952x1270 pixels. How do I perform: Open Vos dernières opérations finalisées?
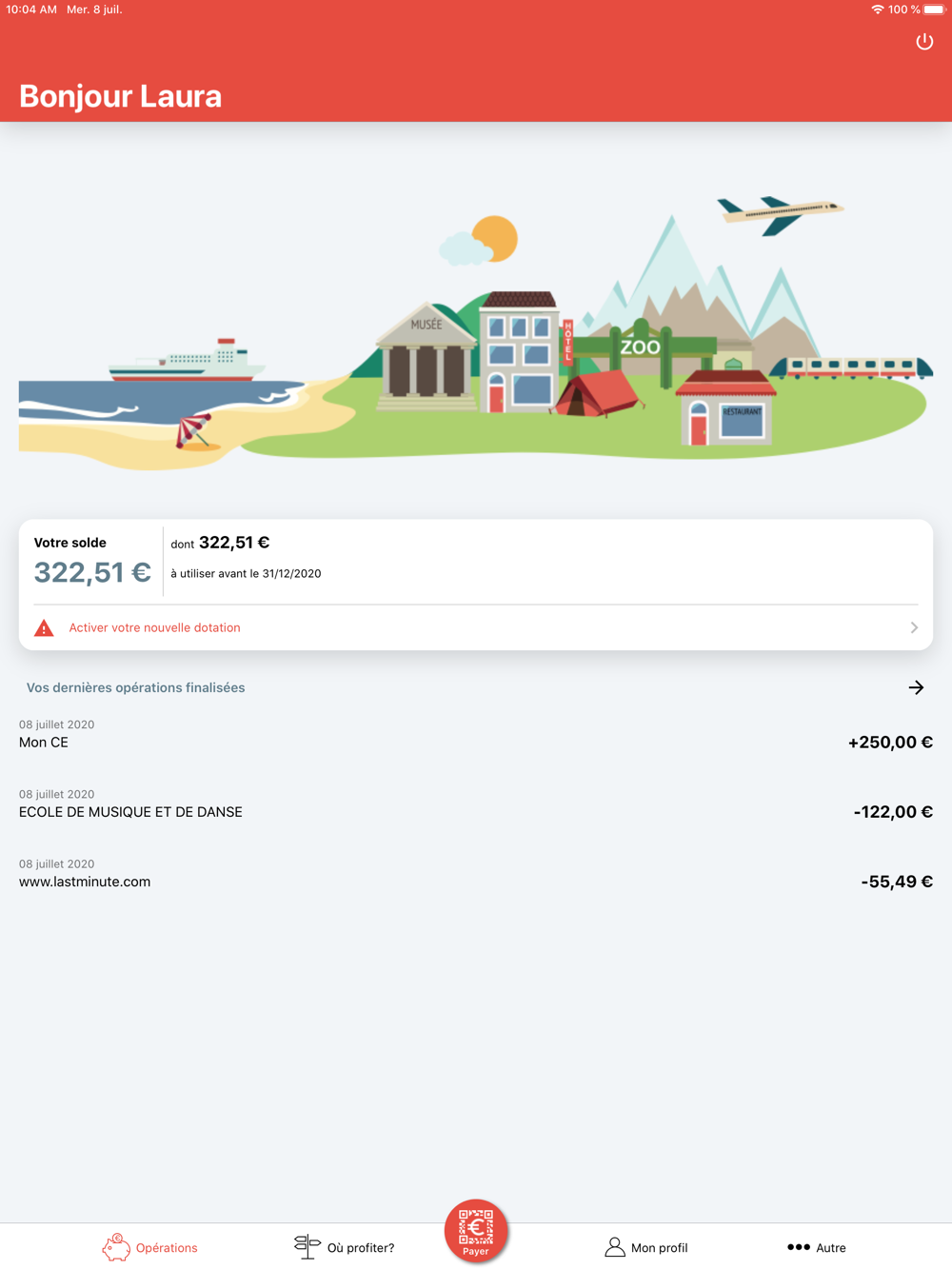pos(135,687)
